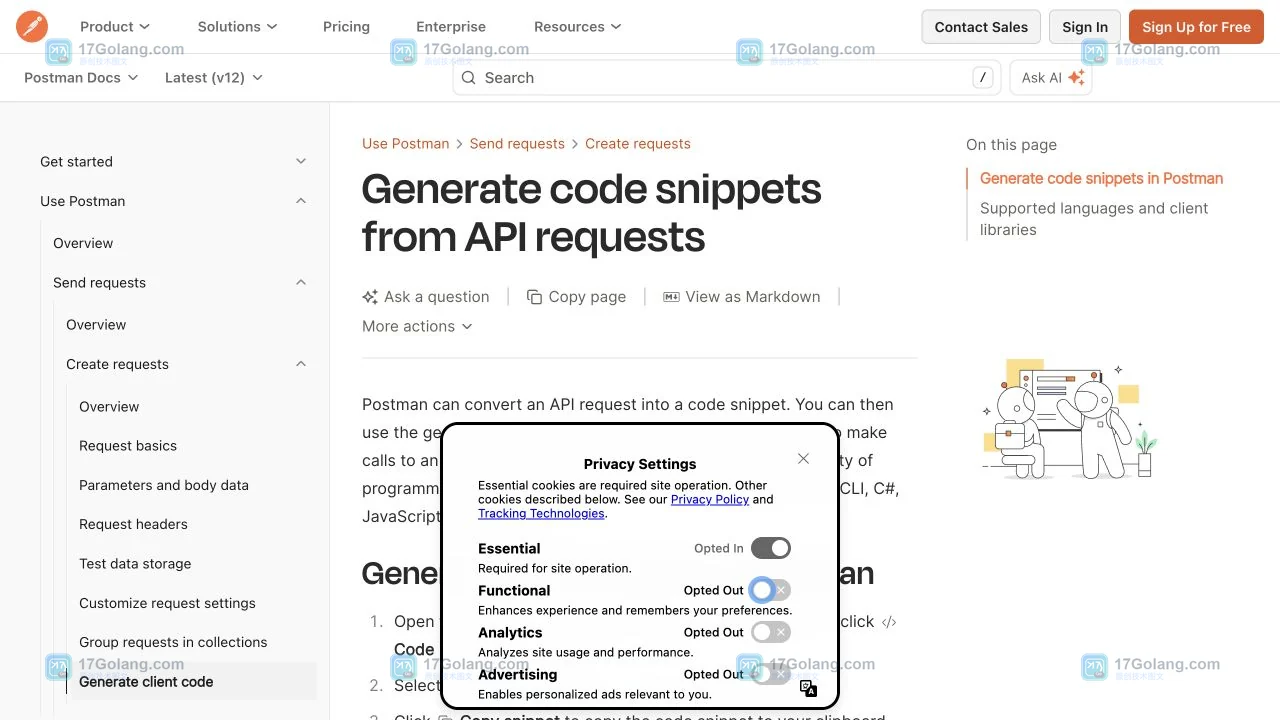Screen dimensions: 1280x720
Task: Click the Generate code snippets page heading
Action: tap(592, 213)
